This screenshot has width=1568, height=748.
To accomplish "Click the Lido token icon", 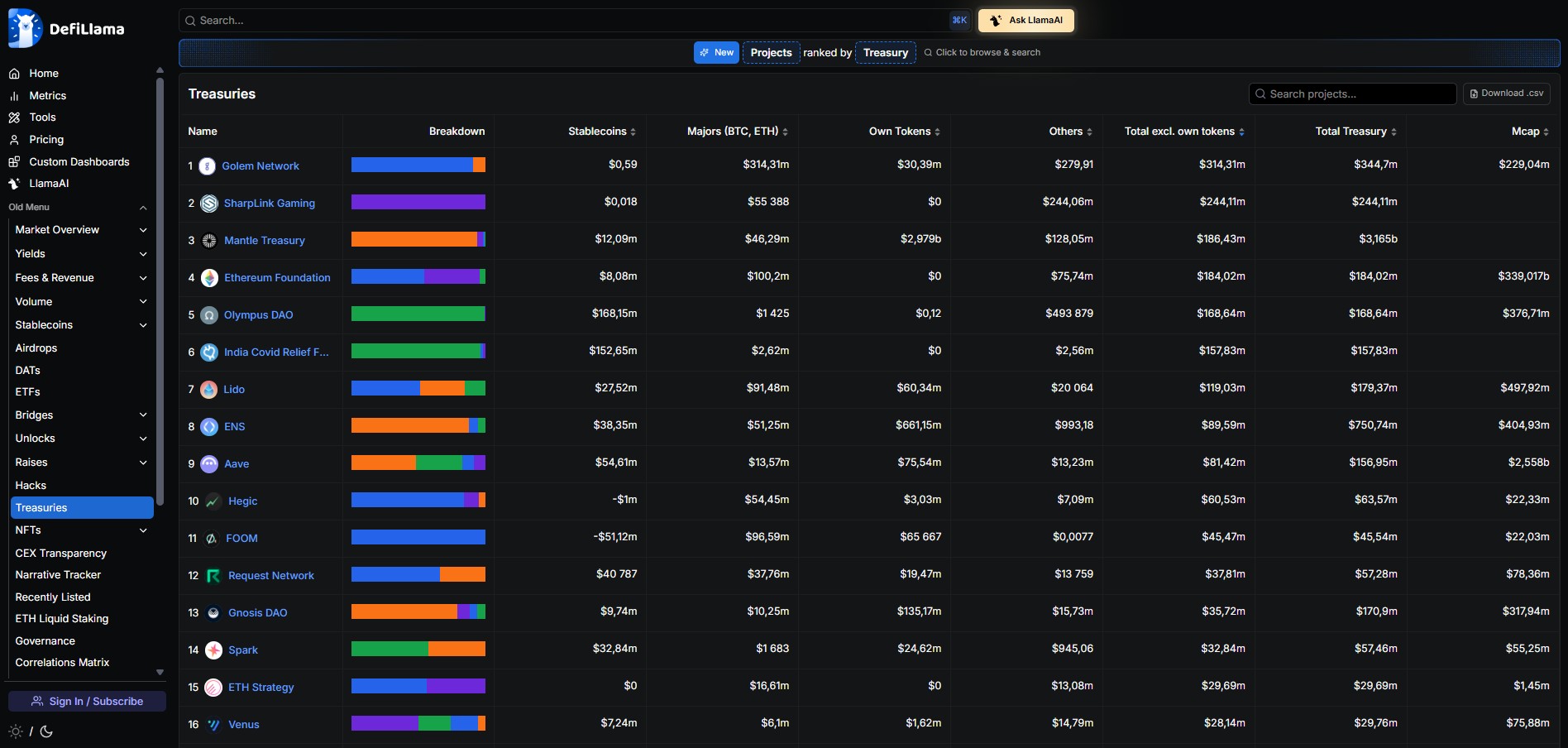I will click(x=209, y=390).
